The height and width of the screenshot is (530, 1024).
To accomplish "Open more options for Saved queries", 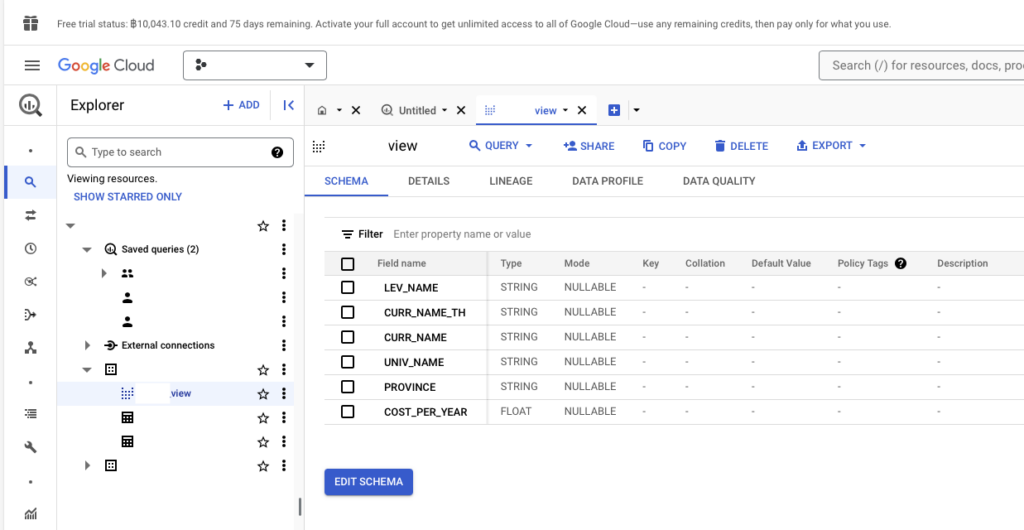I will [284, 249].
